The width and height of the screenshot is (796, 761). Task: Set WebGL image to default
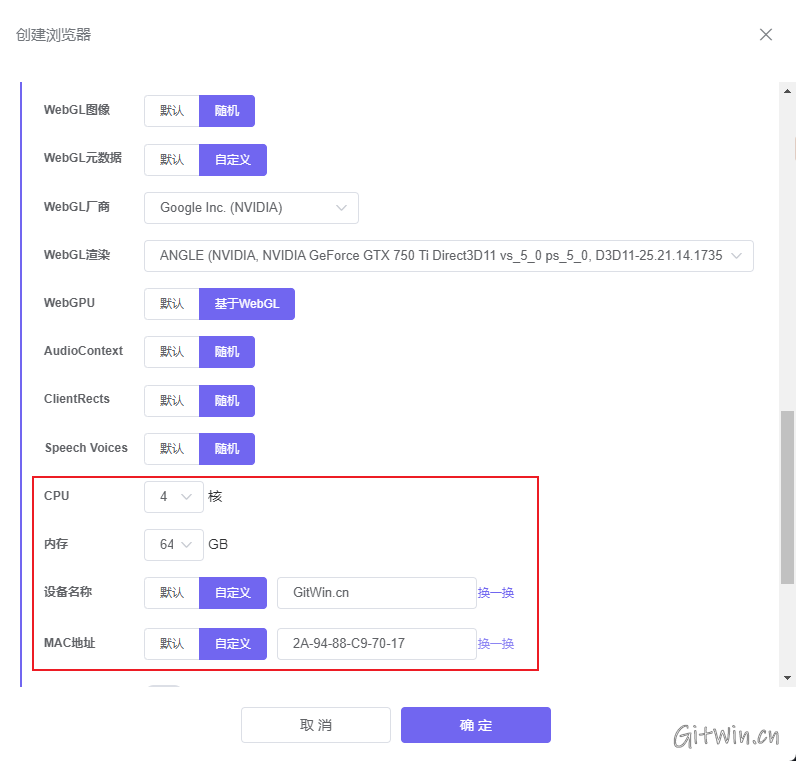point(172,111)
